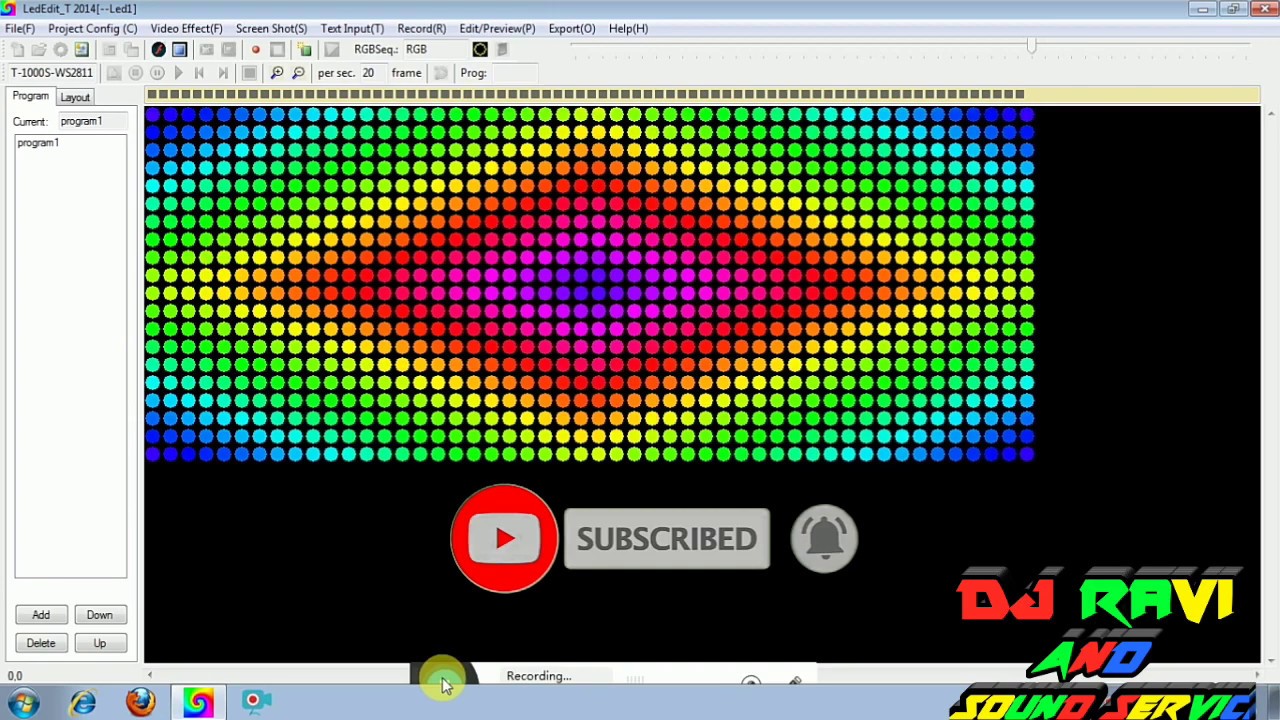
Task: Open the Edit/Preview(P) menu
Action: pos(497,28)
